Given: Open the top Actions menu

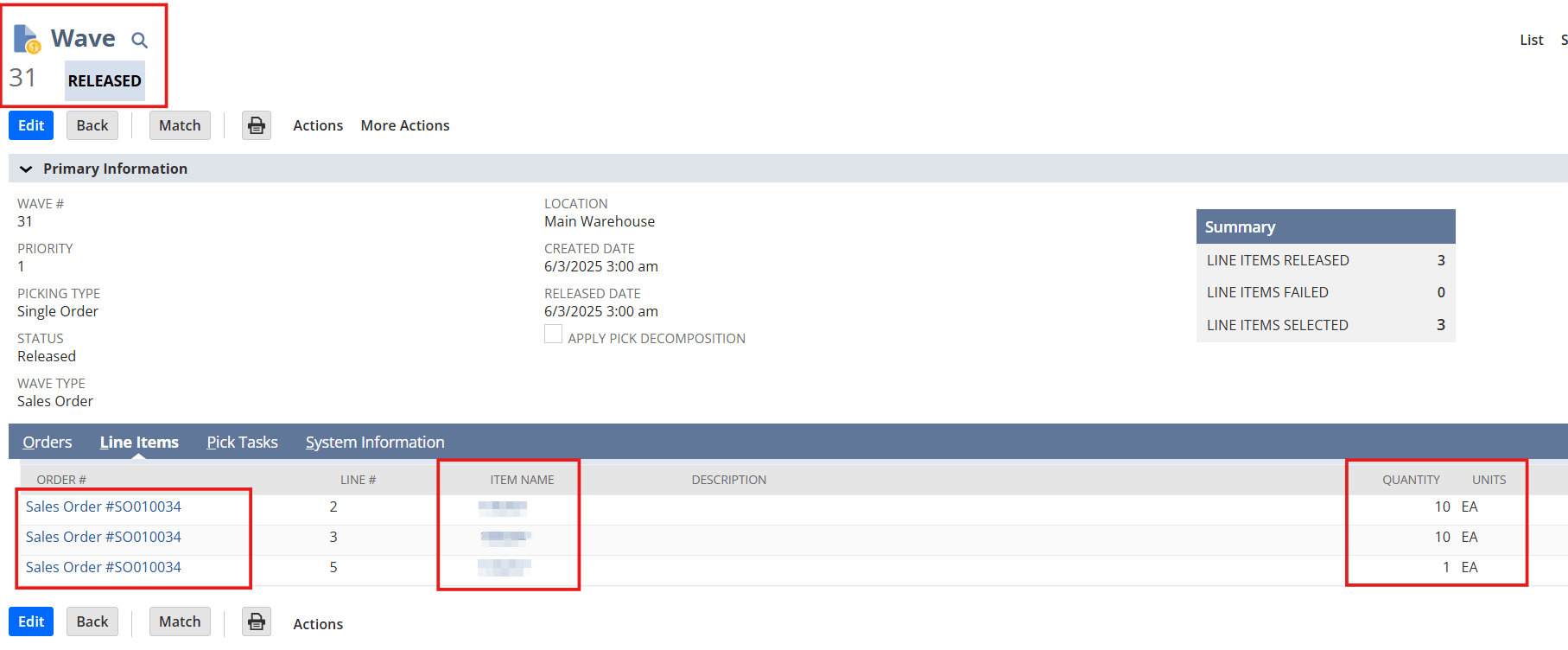Looking at the screenshot, I should point(318,125).
